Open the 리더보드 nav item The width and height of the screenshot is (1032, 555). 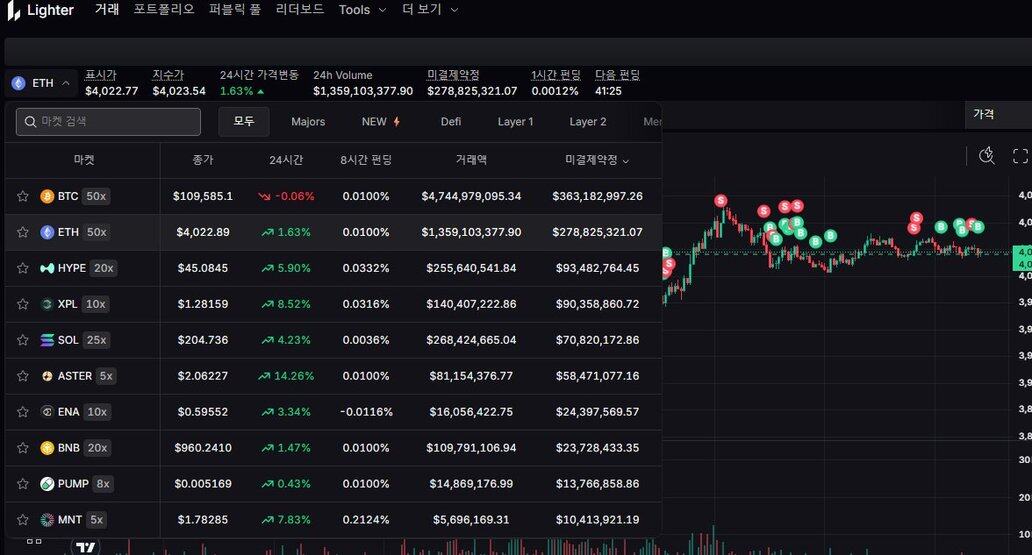pyautogui.click(x=300, y=9)
